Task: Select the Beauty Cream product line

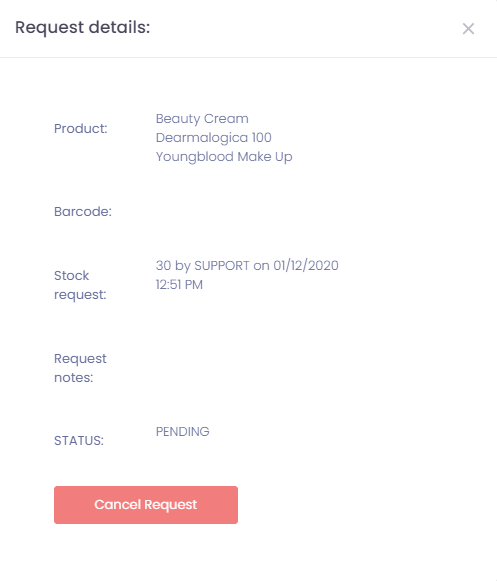Action: click(x=202, y=119)
